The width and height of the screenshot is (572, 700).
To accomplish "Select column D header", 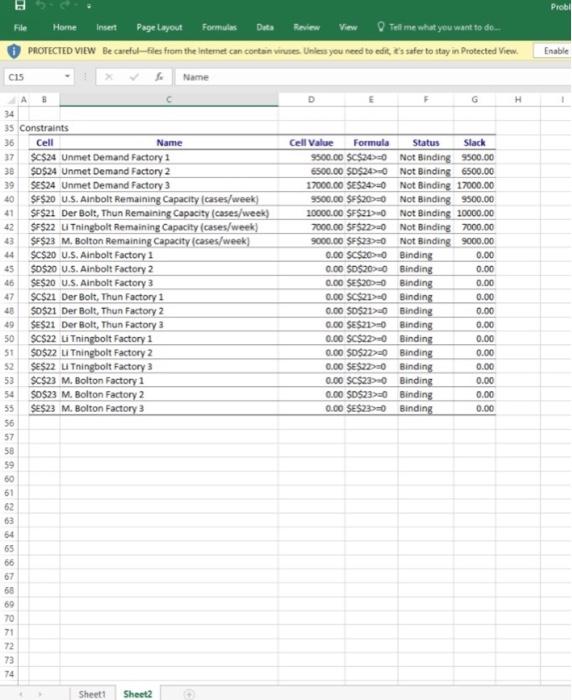I will [311, 100].
